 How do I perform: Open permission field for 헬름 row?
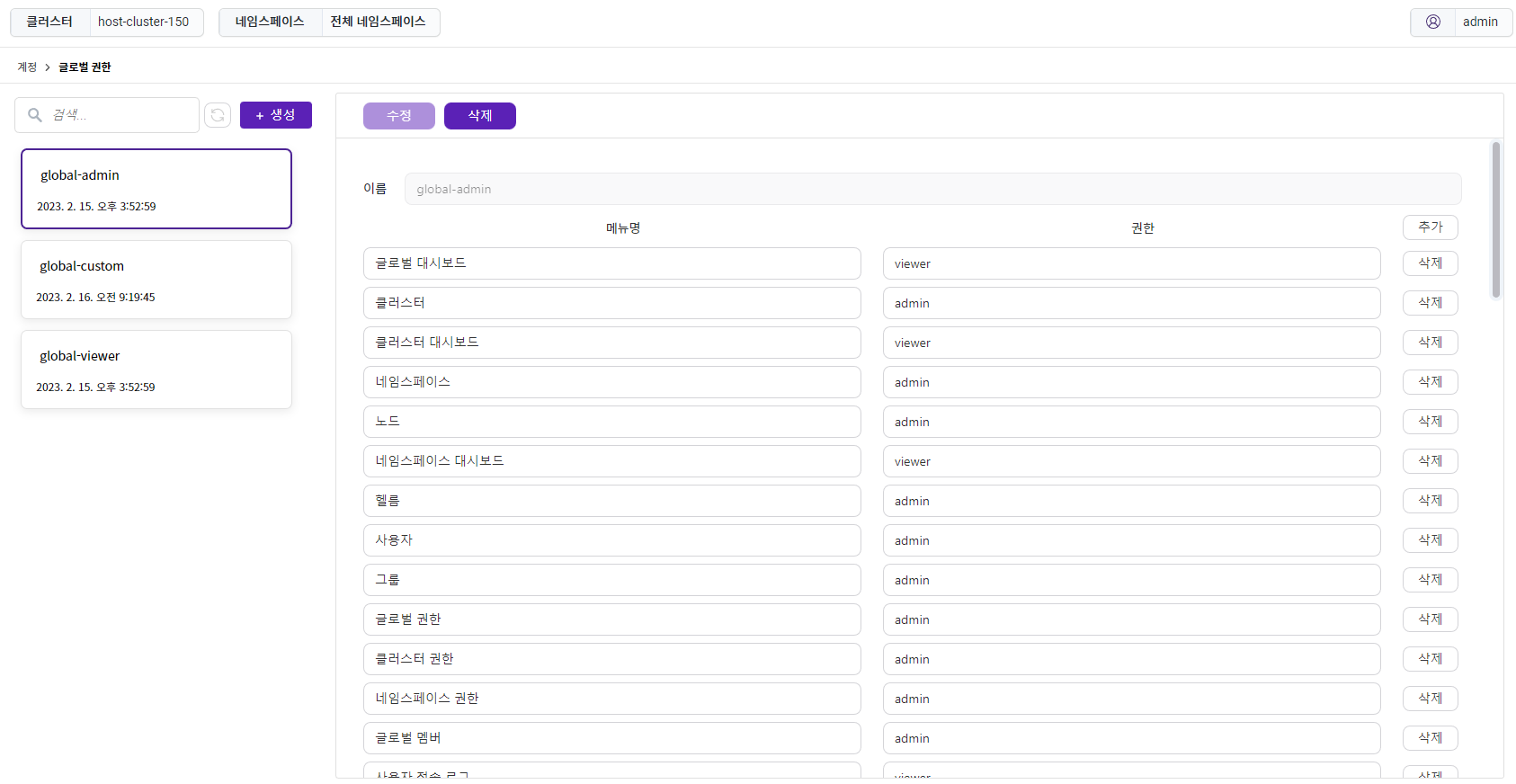click(x=1132, y=501)
